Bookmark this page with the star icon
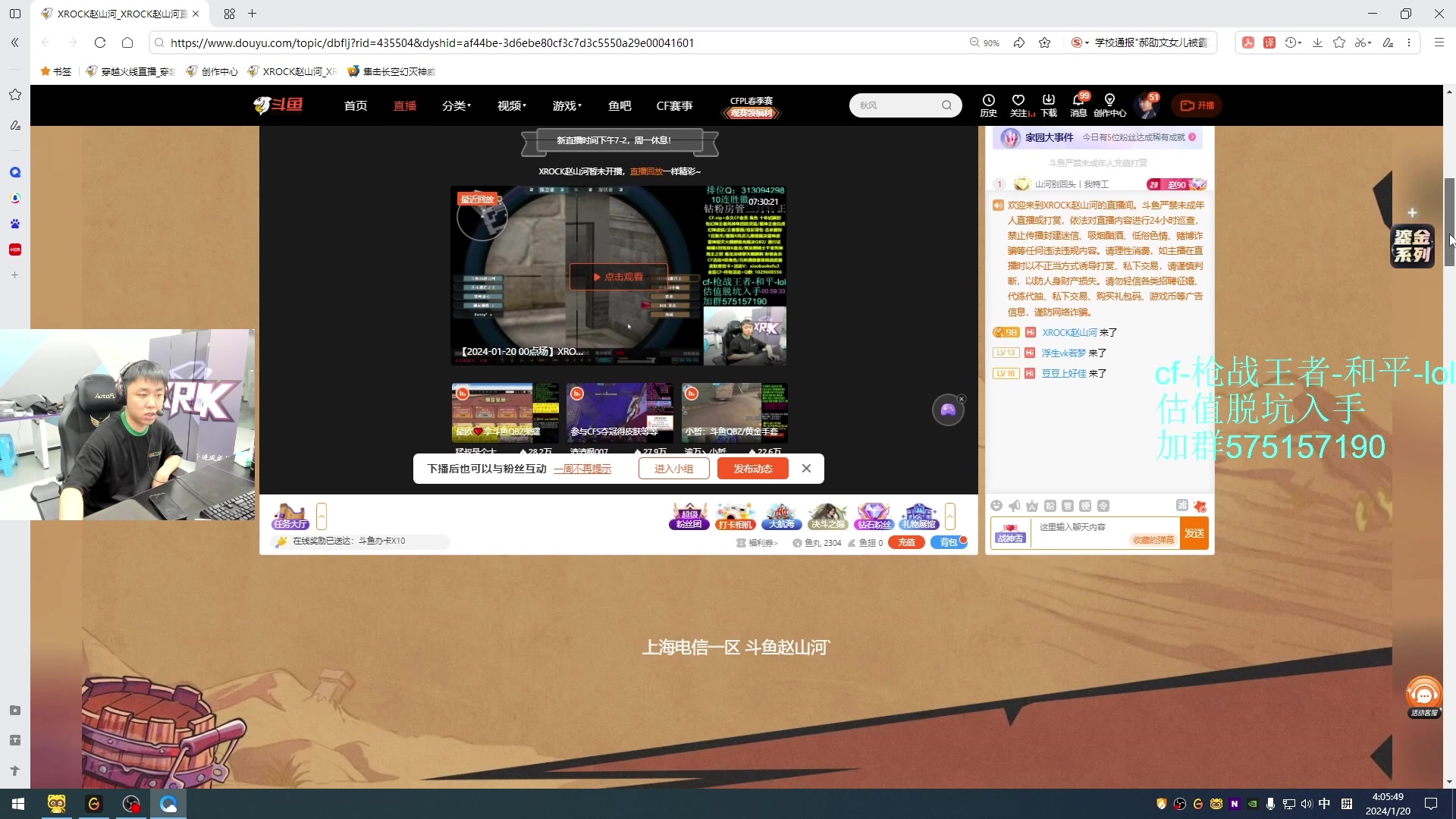Viewport: 1456px width, 819px height. (x=1045, y=42)
